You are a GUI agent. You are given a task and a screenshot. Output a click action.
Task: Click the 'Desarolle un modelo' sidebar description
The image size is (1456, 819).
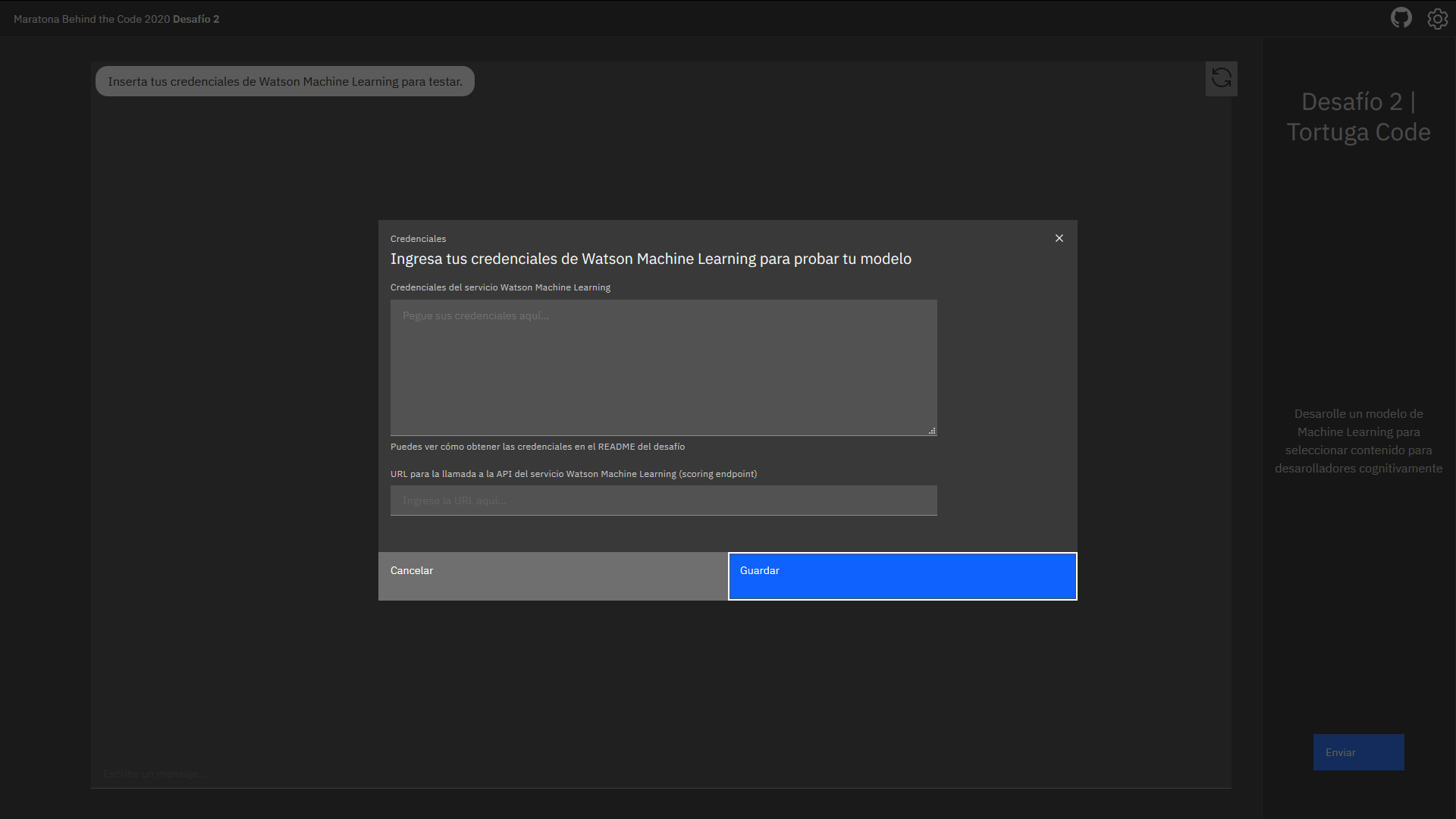pyautogui.click(x=1357, y=441)
